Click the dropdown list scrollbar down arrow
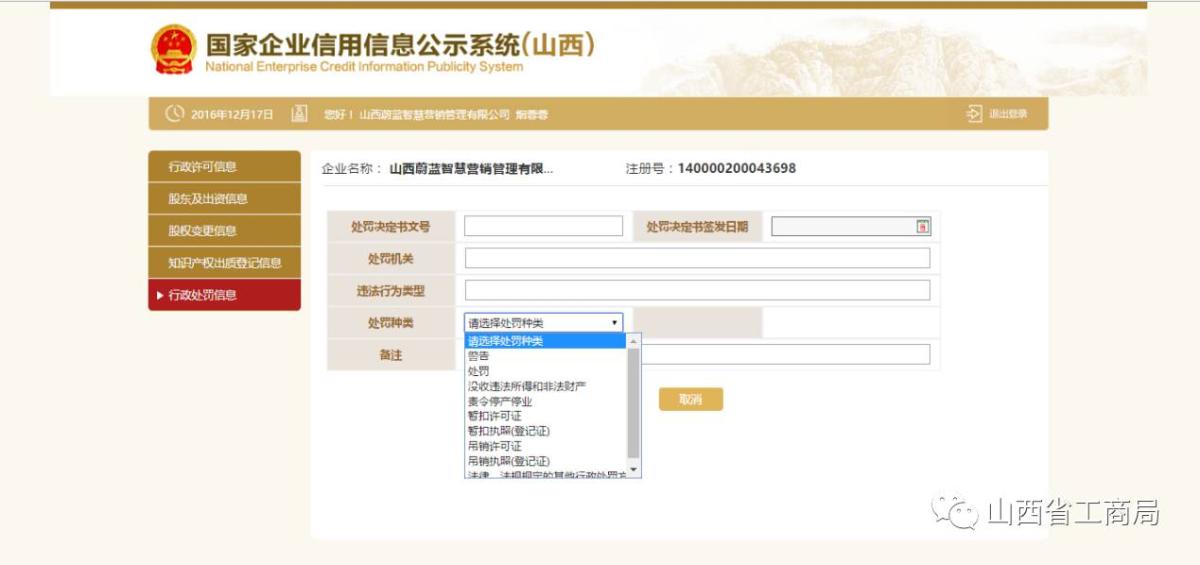This screenshot has width=1200, height=565. point(633,470)
